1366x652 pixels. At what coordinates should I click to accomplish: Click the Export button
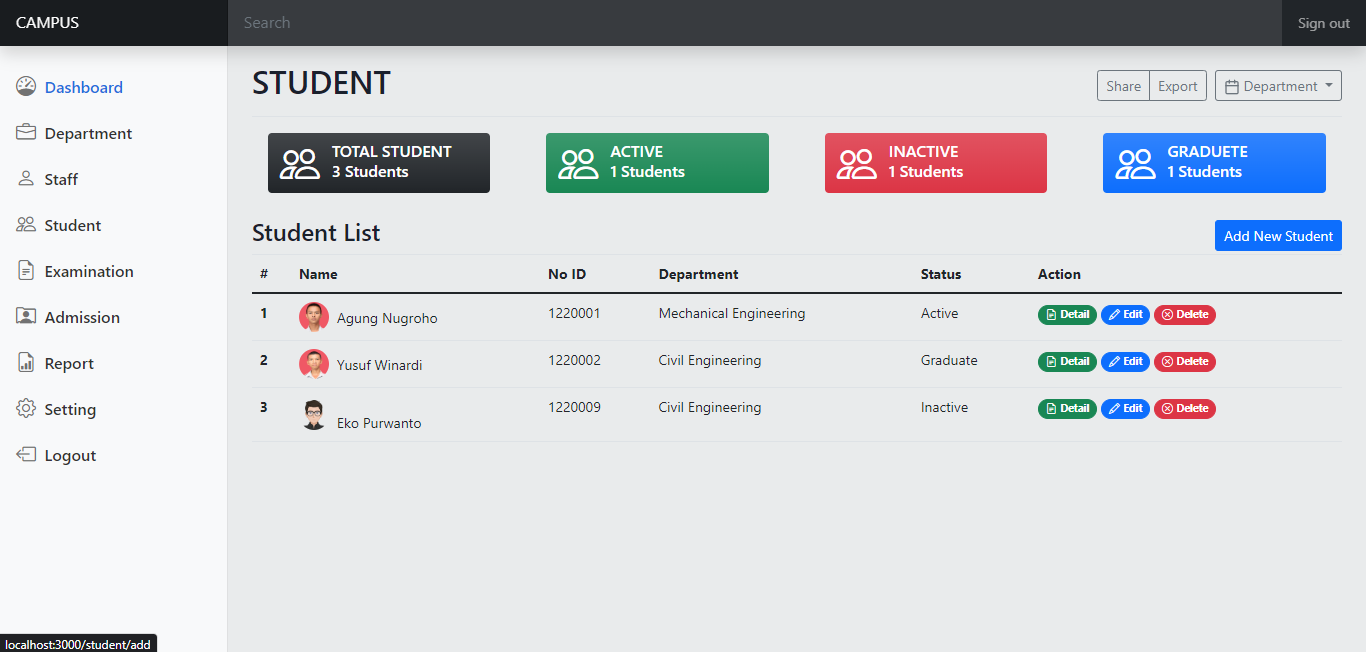1178,86
